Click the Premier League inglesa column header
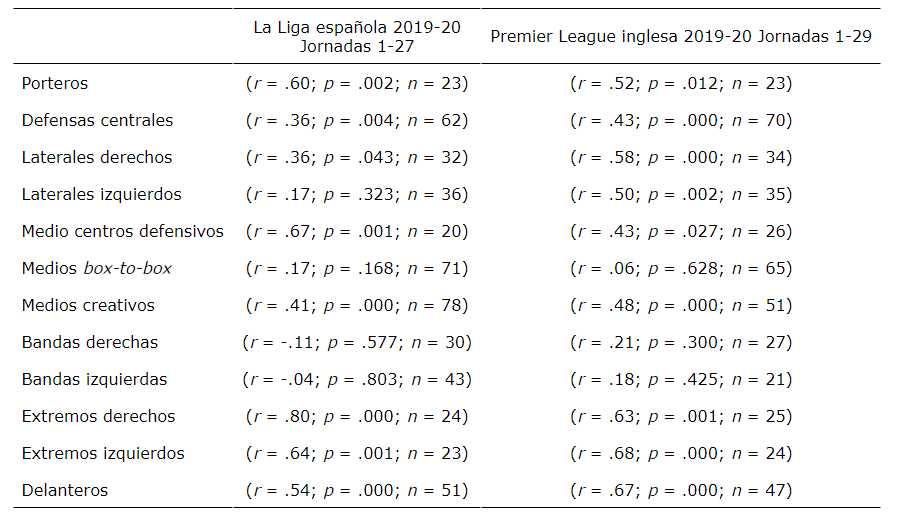The width and height of the screenshot is (915, 513). click(680, 36)
